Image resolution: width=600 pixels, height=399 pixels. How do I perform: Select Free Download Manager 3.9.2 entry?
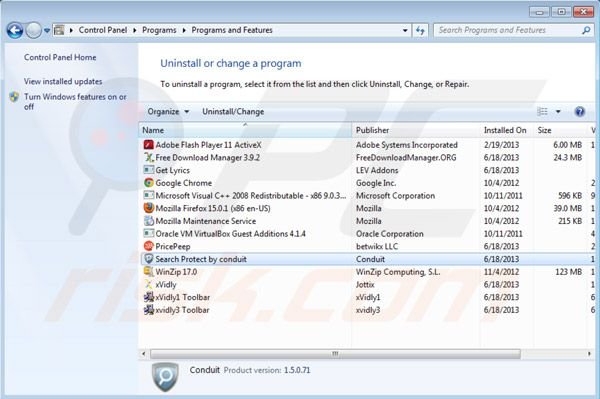(x=207, y=158)
